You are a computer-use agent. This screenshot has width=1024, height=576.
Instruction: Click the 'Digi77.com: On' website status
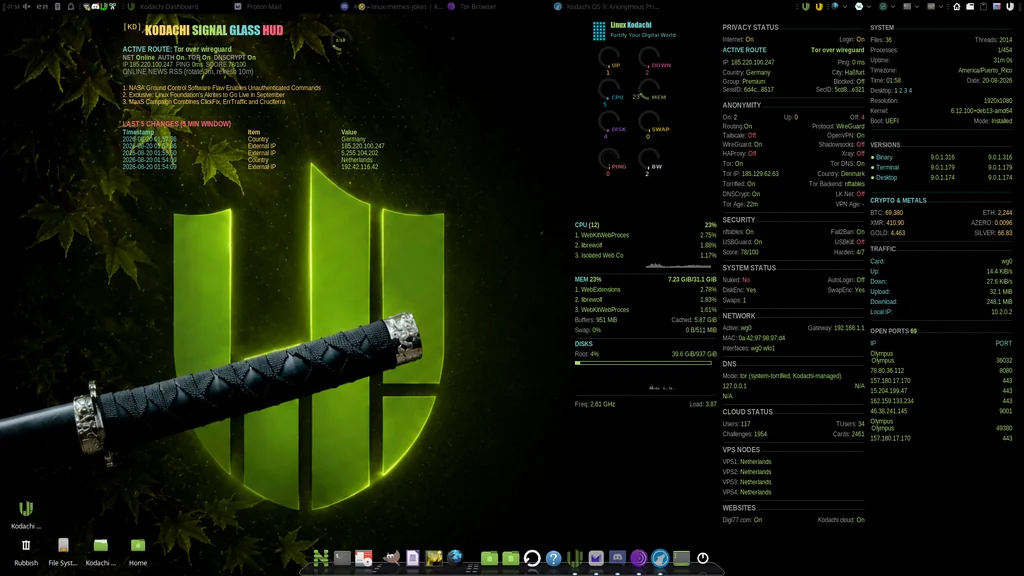pyautogui.click(x=742, y=520)
